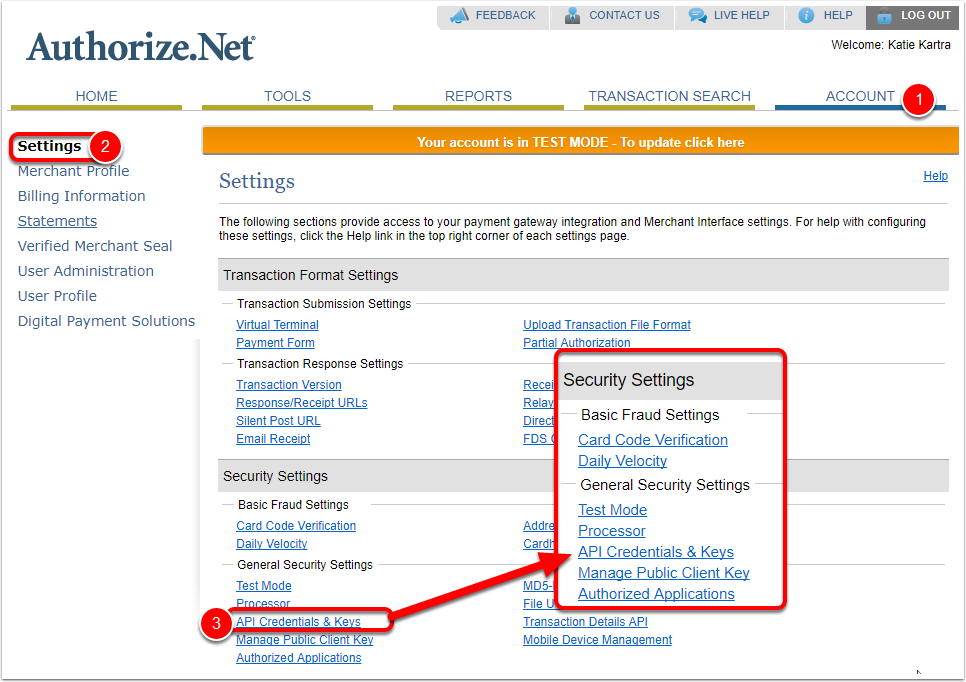966x682 pixels.
Task: Open the Virtual Terminal link
Action: [x=277, y=325]
